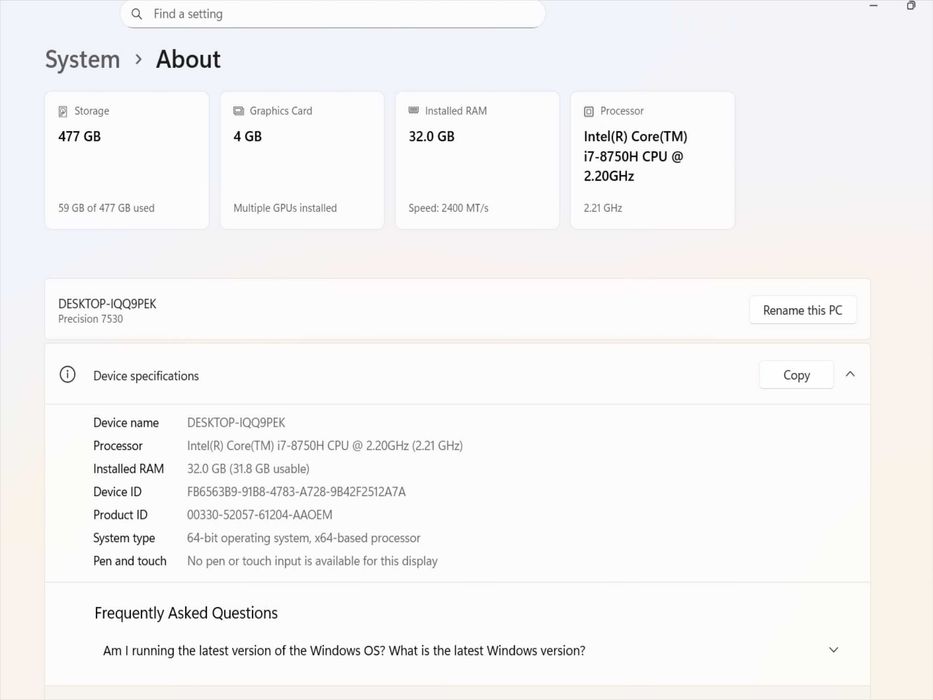Open the 32.0 GB Installed RAM tile

coord(477,160)
